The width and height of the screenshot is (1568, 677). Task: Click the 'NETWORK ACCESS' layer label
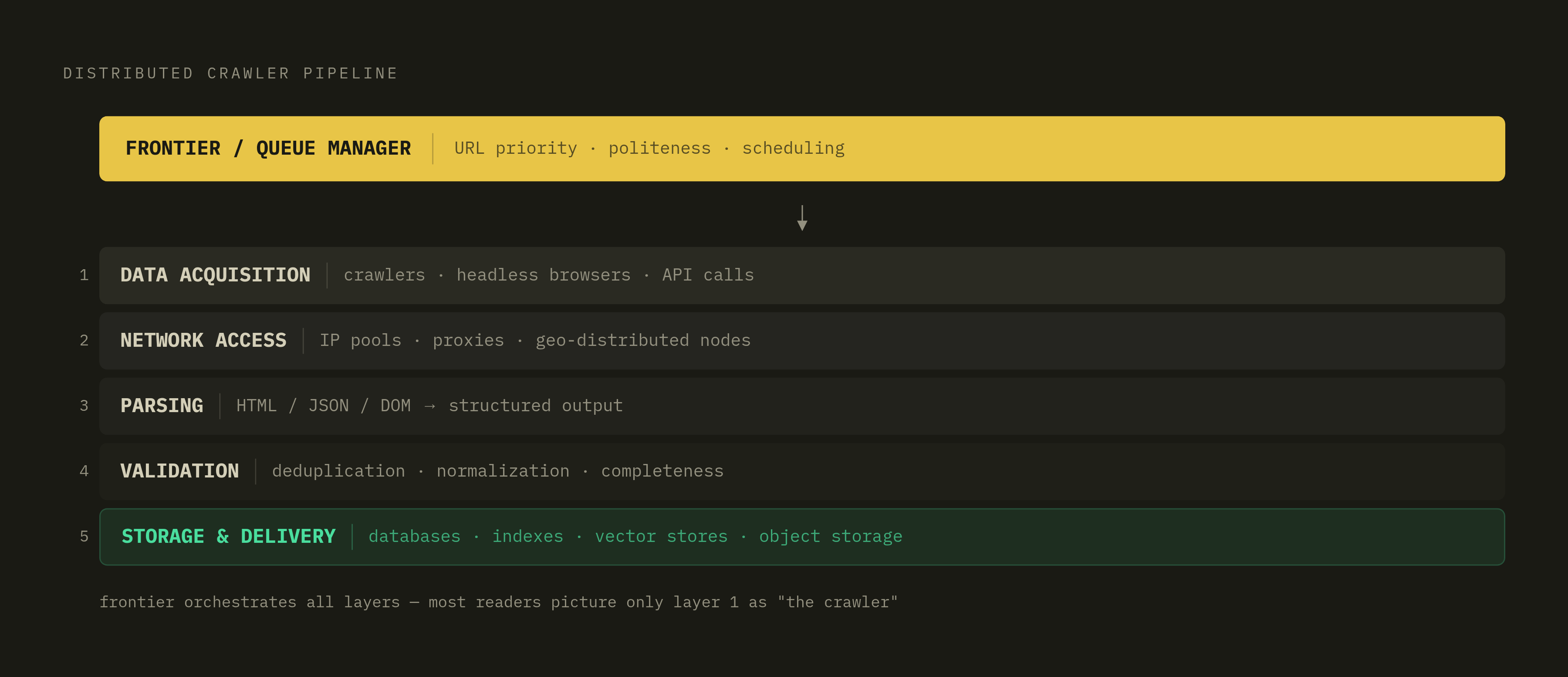coord(203,340)
